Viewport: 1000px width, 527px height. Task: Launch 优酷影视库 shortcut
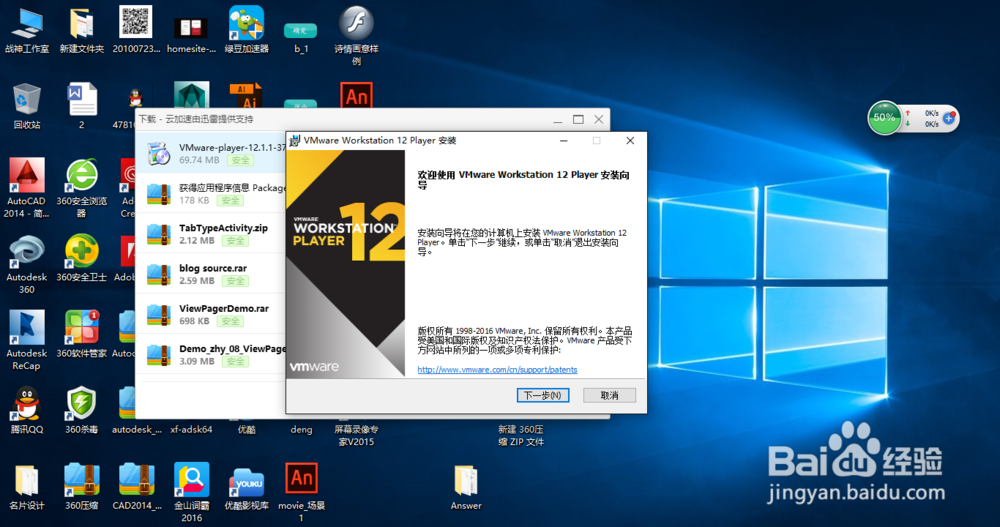246,488
